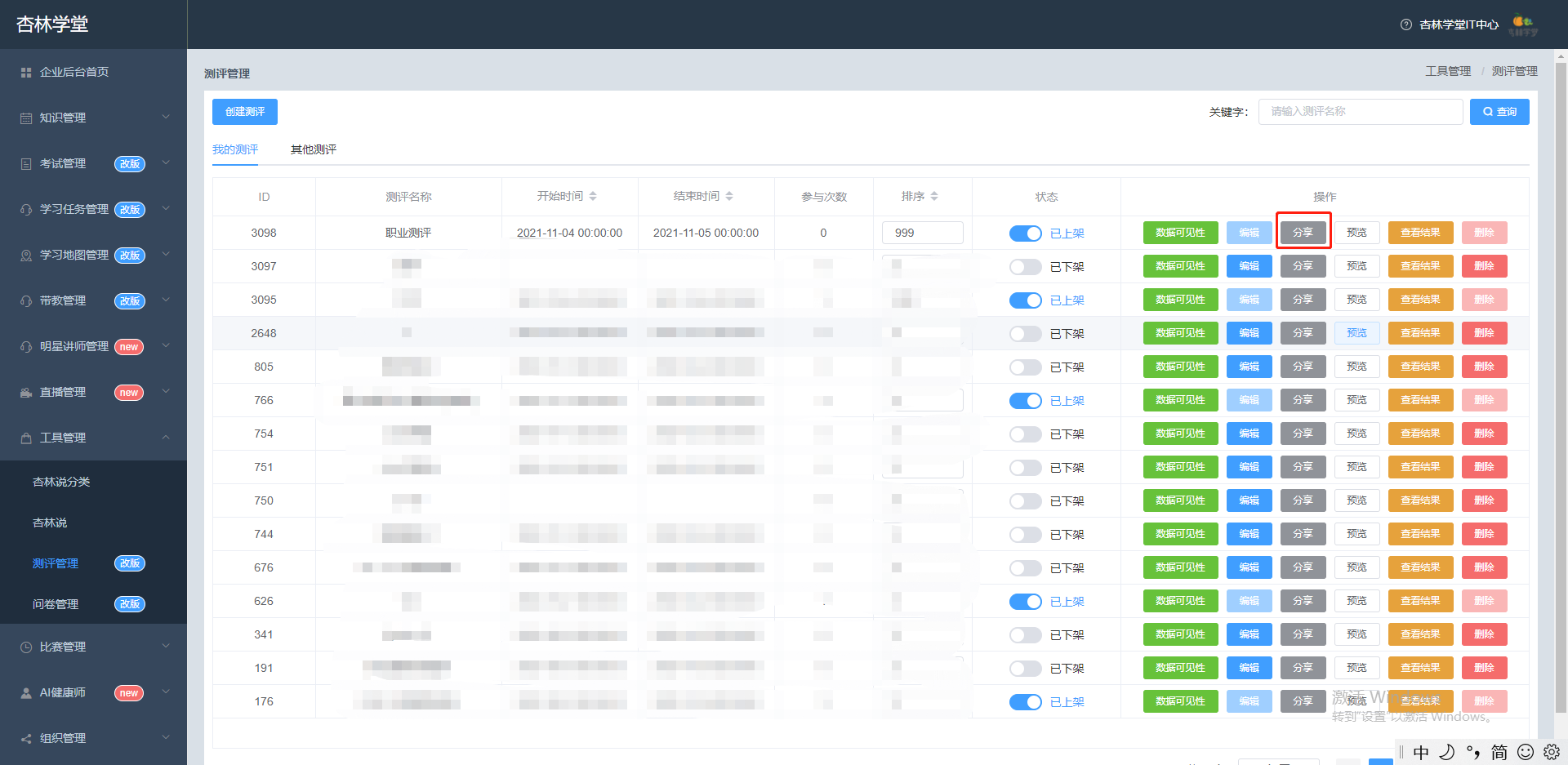The image size is (1568, 765).
Task: Switch to the 其他测评 tab
Action: (314, 149)
